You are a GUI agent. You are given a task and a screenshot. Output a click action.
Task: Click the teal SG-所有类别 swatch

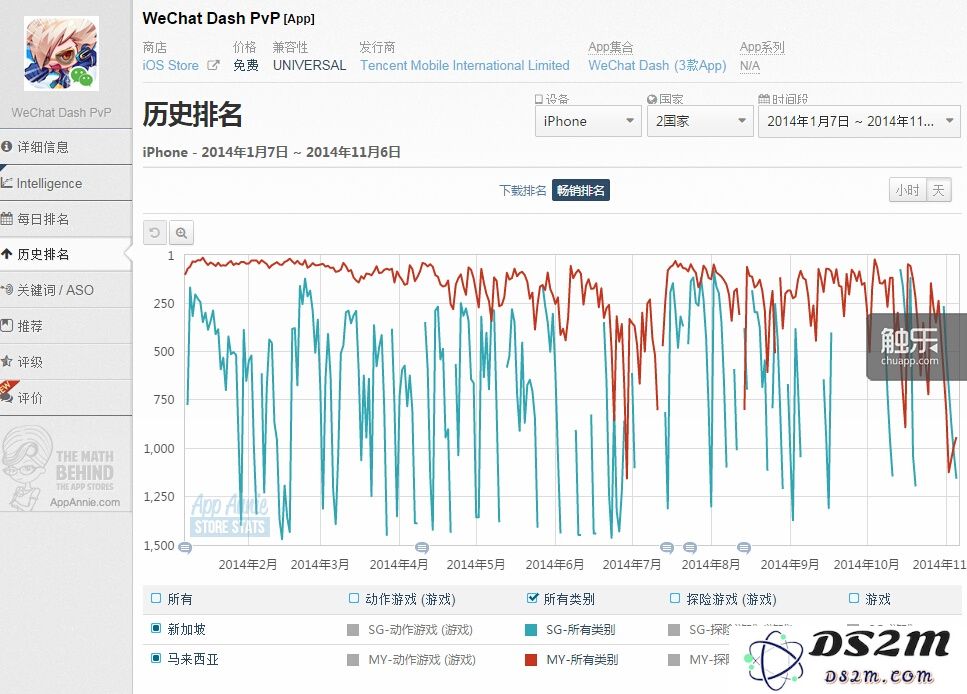[531, 630]
